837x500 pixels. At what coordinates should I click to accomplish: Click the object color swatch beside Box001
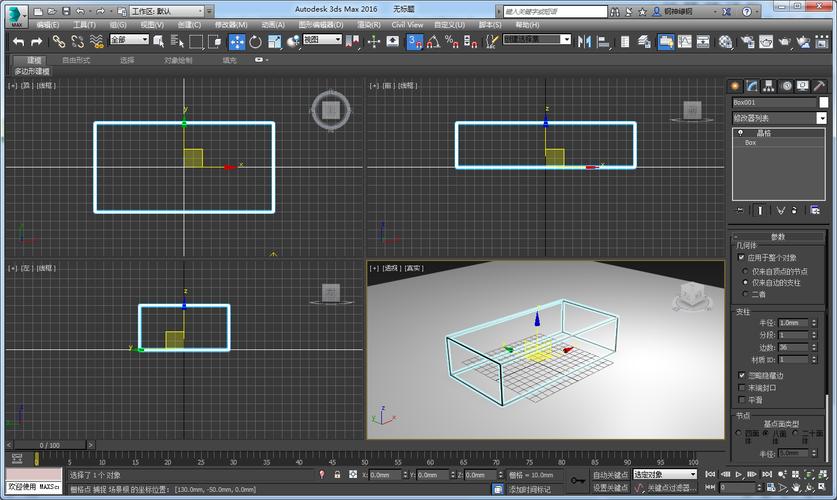[824, 102]
